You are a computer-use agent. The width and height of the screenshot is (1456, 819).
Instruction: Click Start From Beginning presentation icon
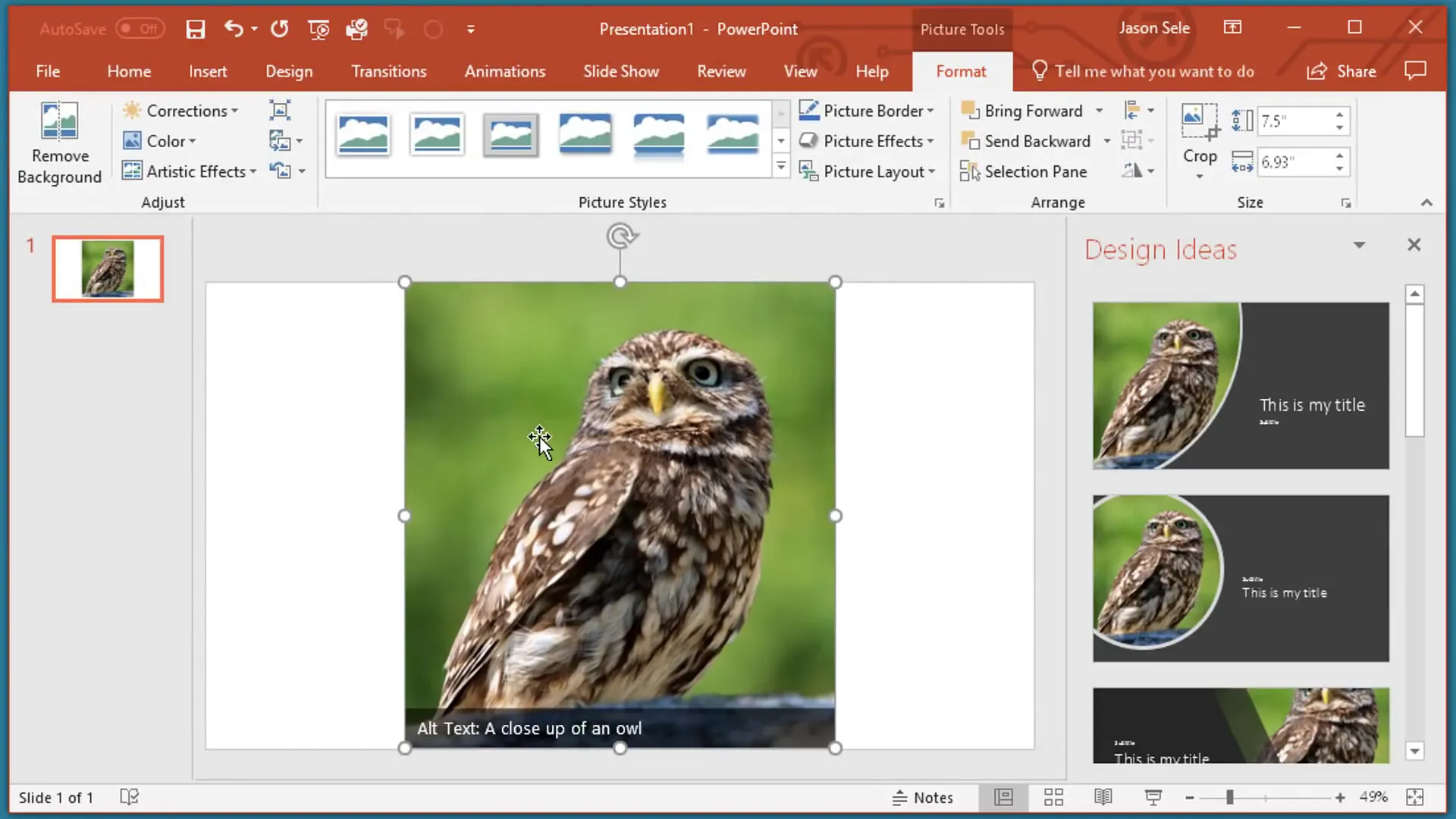tap(318, 30)
